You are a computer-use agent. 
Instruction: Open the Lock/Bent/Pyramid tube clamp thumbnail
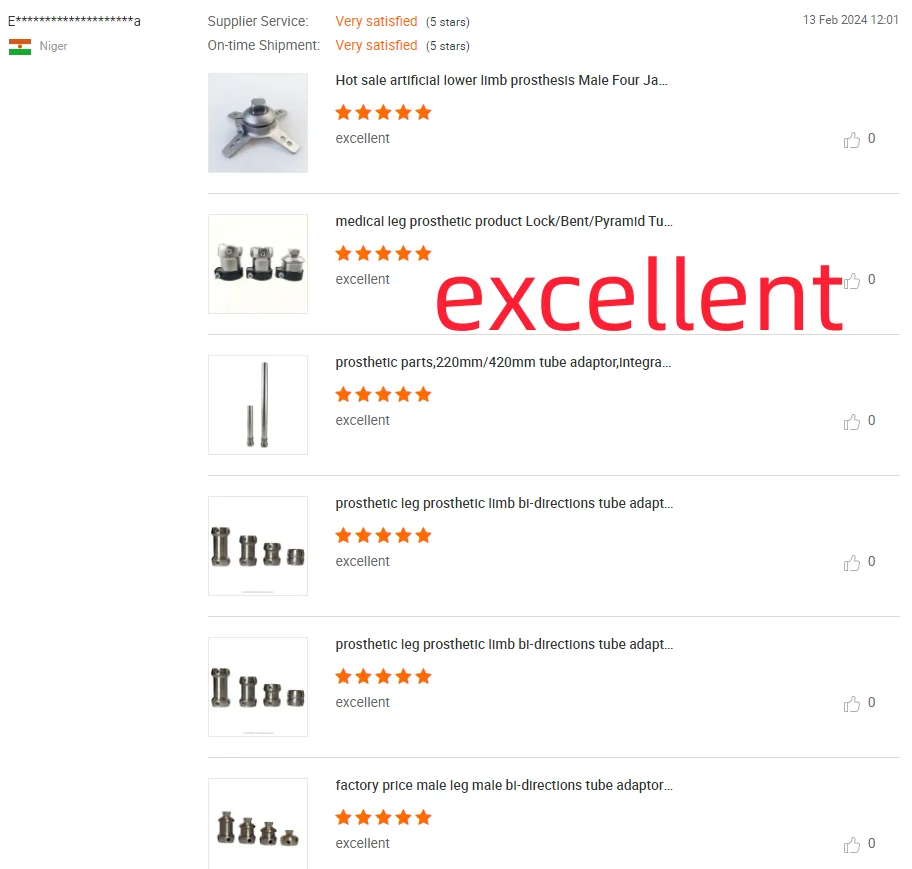258,264
